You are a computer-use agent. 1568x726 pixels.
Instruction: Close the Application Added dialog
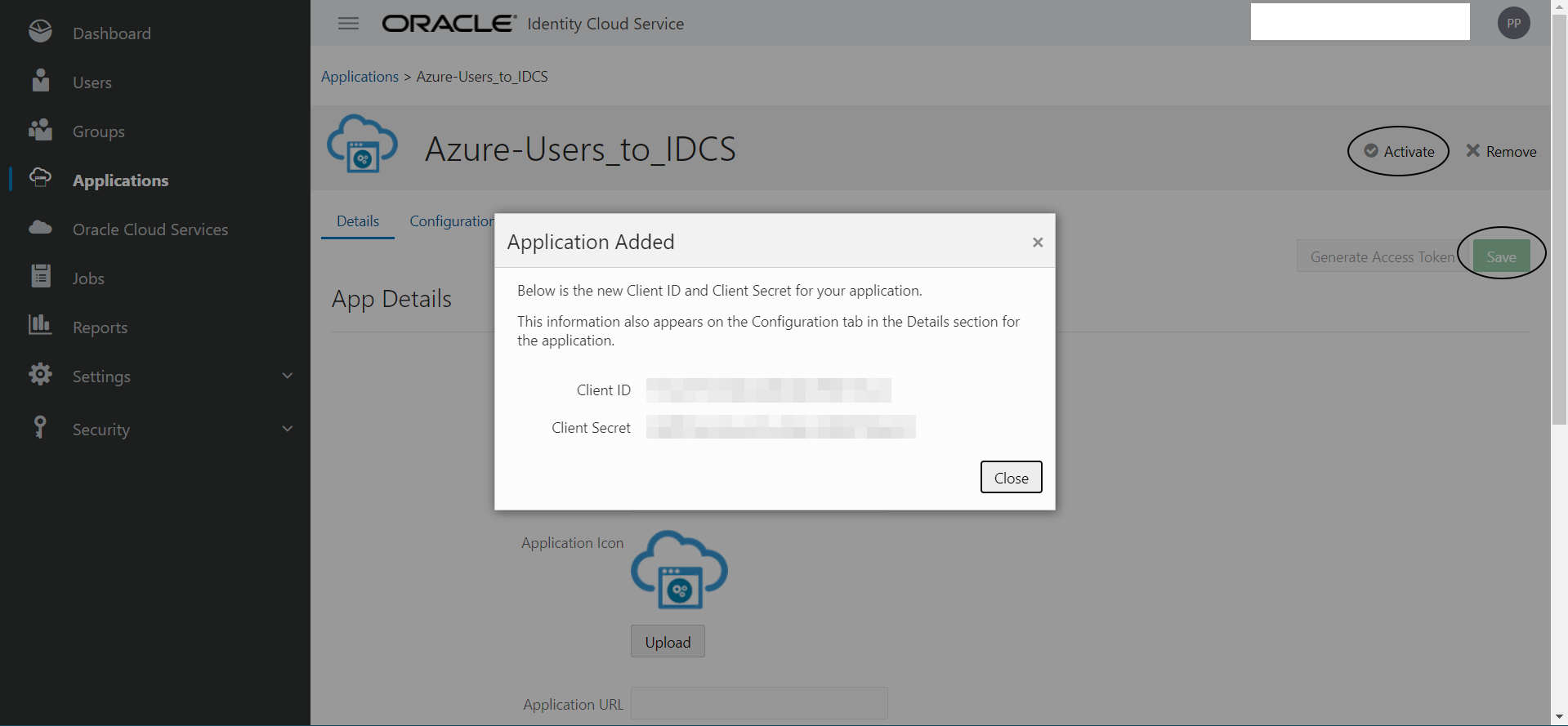pyautogui.click(x=1011, y=478)
